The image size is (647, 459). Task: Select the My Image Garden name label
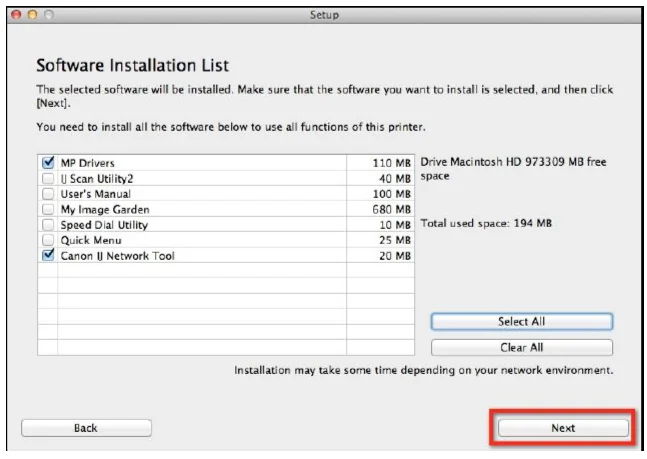click(x=105, y=209)
